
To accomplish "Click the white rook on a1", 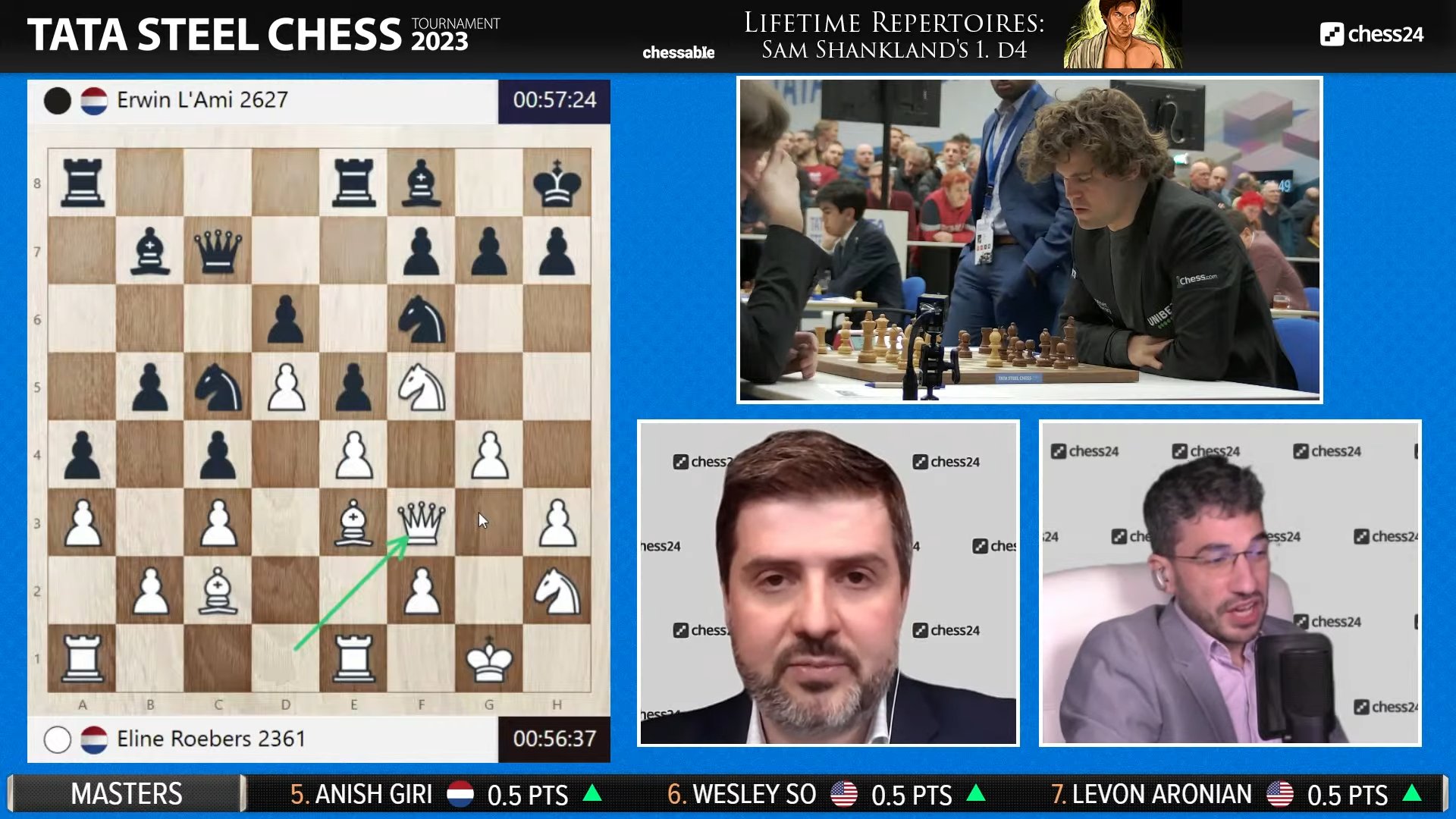I will click(82, 658).
